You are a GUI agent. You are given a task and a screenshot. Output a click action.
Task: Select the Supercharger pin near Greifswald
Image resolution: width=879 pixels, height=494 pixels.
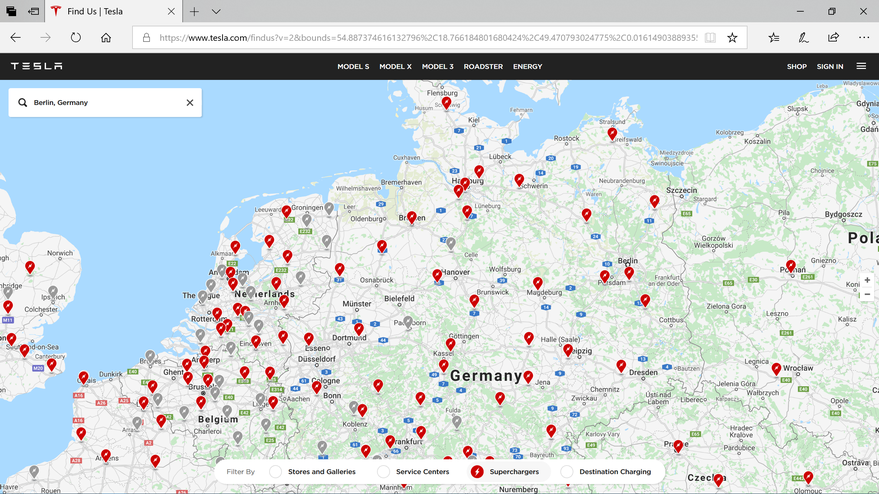(x=612, y=134)
